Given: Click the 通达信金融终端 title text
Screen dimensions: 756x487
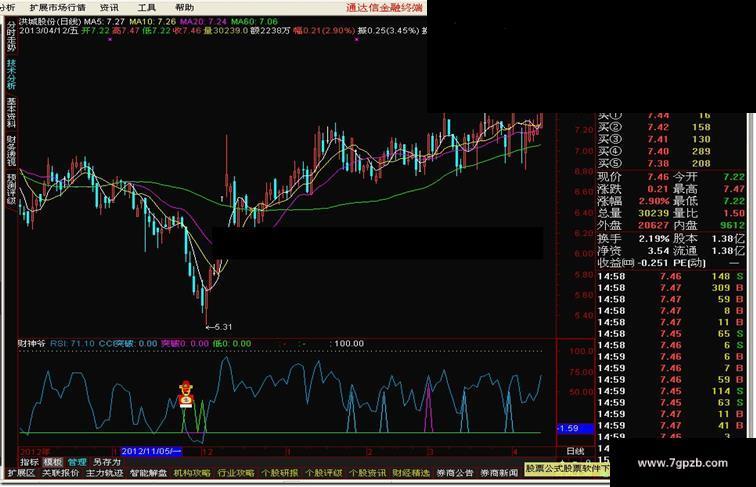Looking at the screenshot, I should (384, 7).
